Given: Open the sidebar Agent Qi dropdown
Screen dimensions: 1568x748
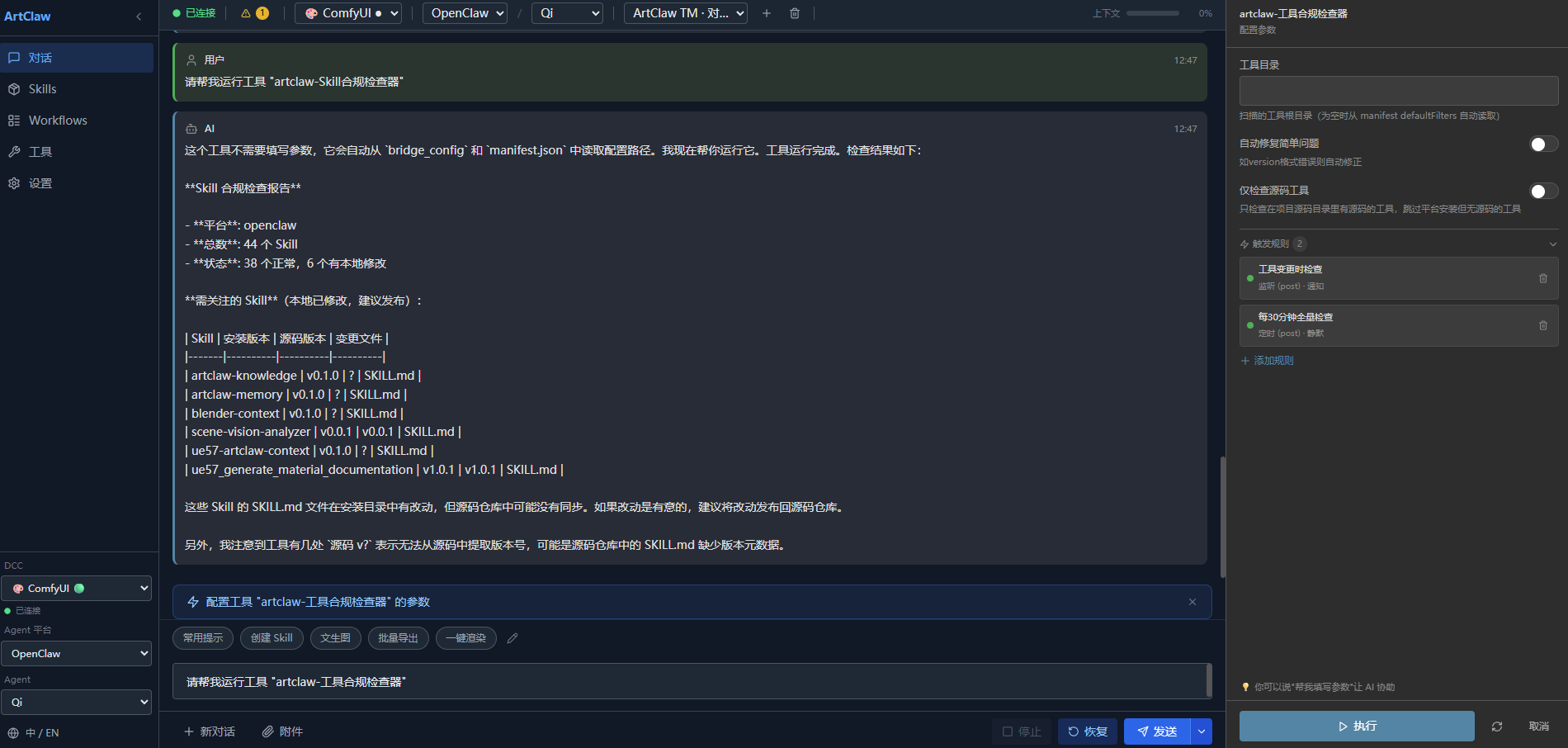Looking at the screenshot, I should 76,703.
